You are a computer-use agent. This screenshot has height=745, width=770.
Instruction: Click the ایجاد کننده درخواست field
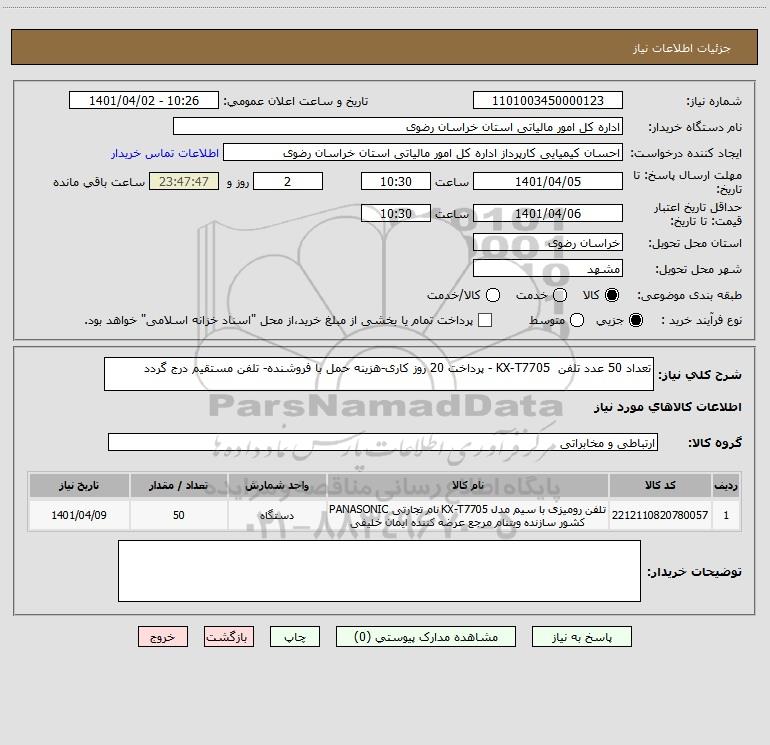click(x=423, y=153)
